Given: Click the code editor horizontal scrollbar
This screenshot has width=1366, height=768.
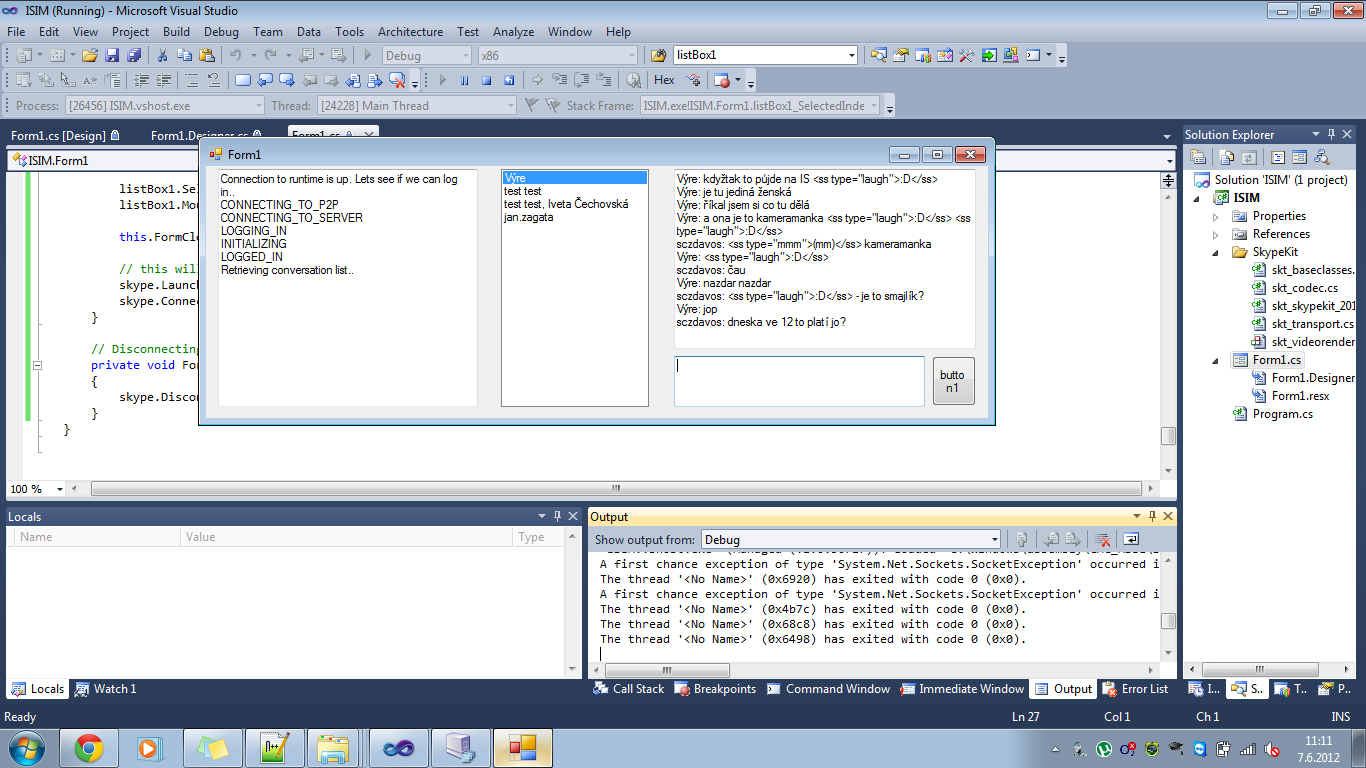Looking at the screenshot, I should point(616,489).
